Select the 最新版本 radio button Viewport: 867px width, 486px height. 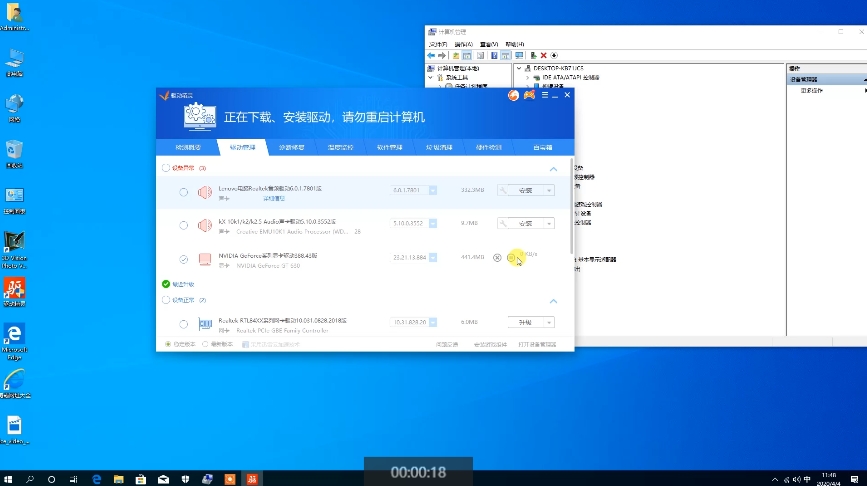(x=205, y=344)
